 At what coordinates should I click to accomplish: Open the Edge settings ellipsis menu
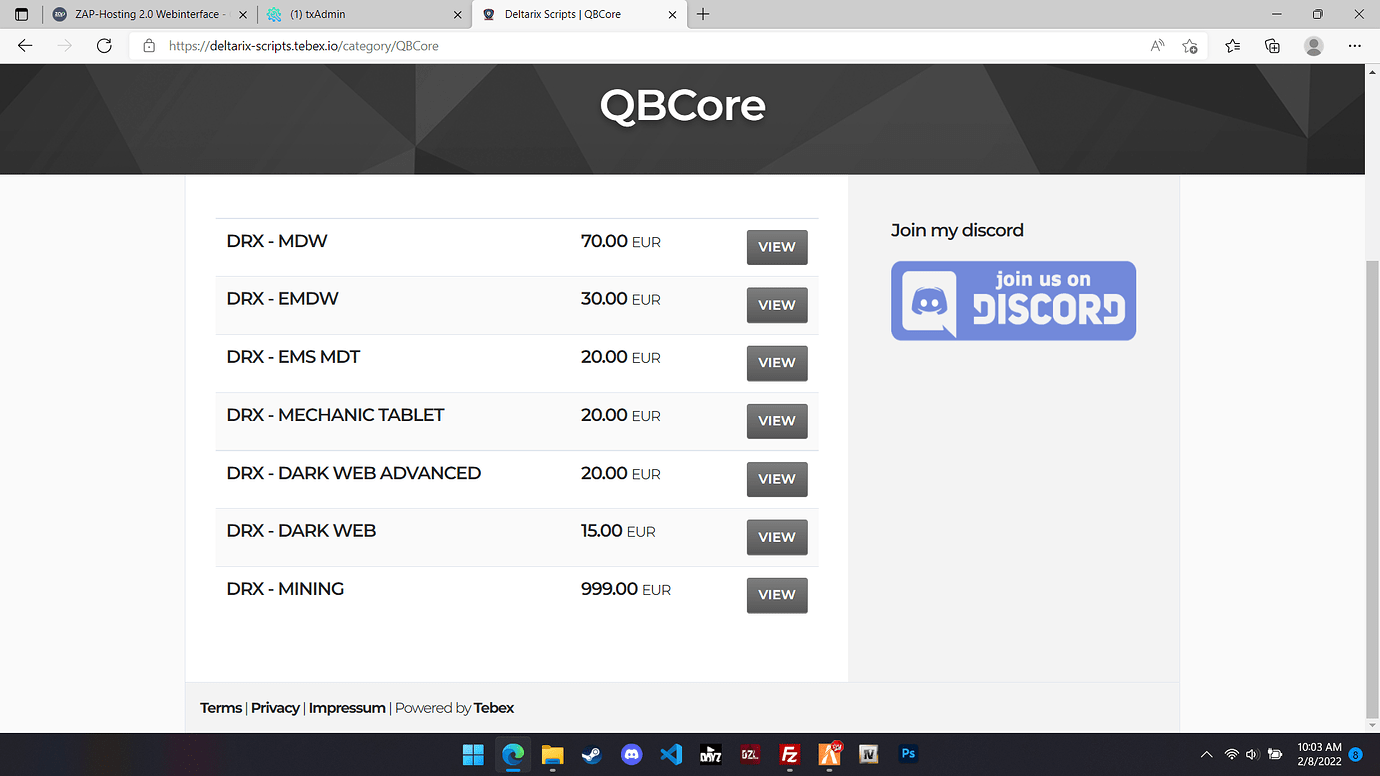[1354, 45]
